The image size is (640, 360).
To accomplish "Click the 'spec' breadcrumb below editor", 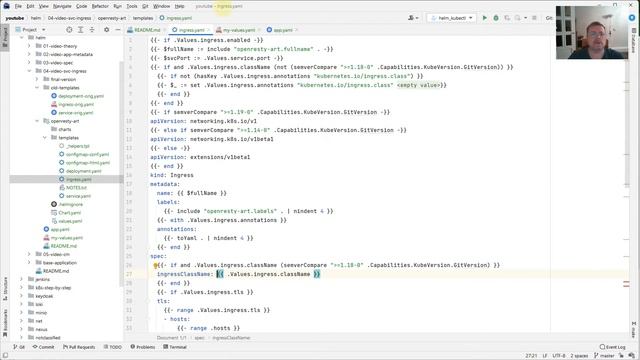I will click(x=199, y=338).
